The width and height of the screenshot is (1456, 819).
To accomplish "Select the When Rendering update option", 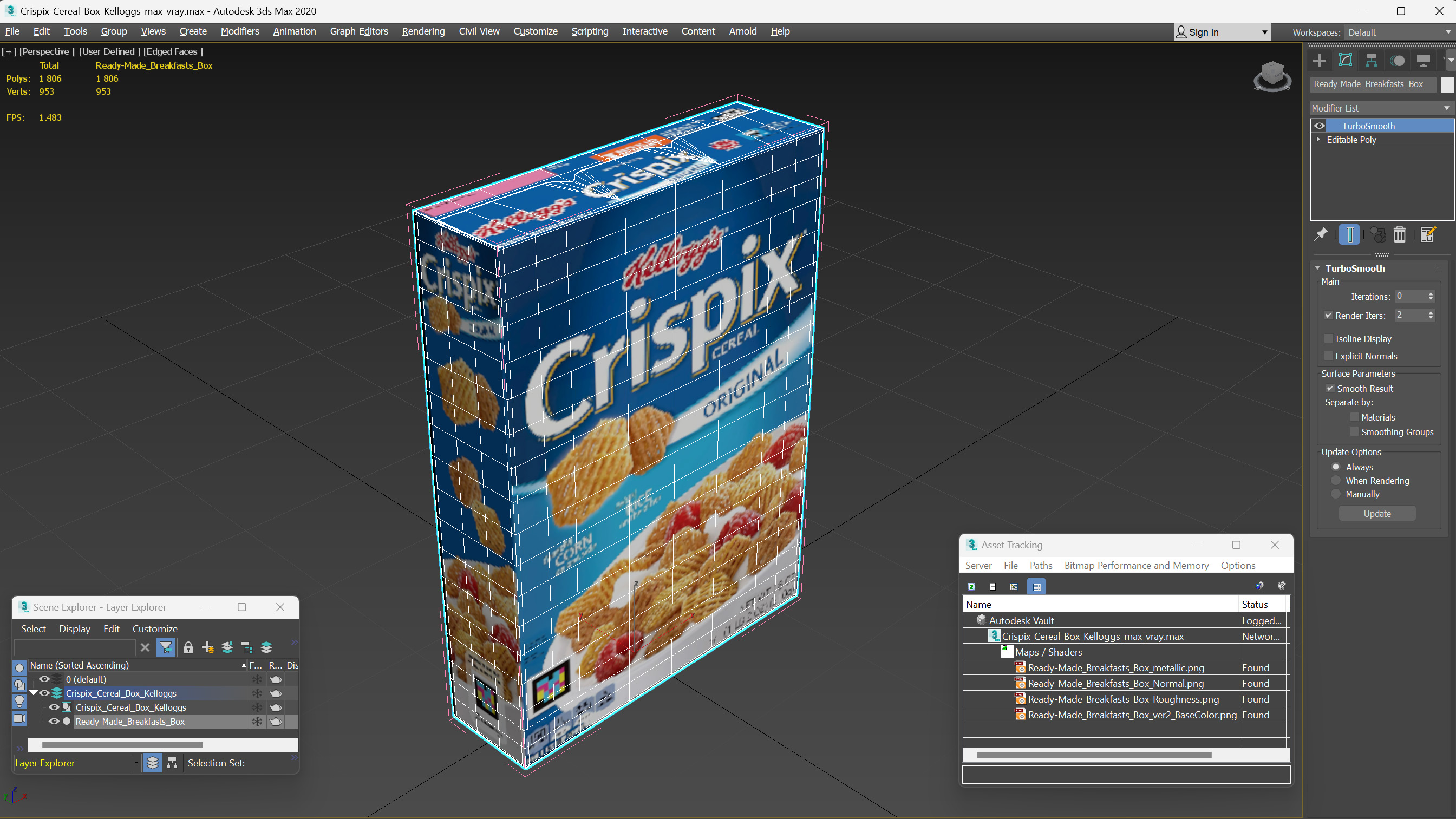I will click(x=1336, y=481).
